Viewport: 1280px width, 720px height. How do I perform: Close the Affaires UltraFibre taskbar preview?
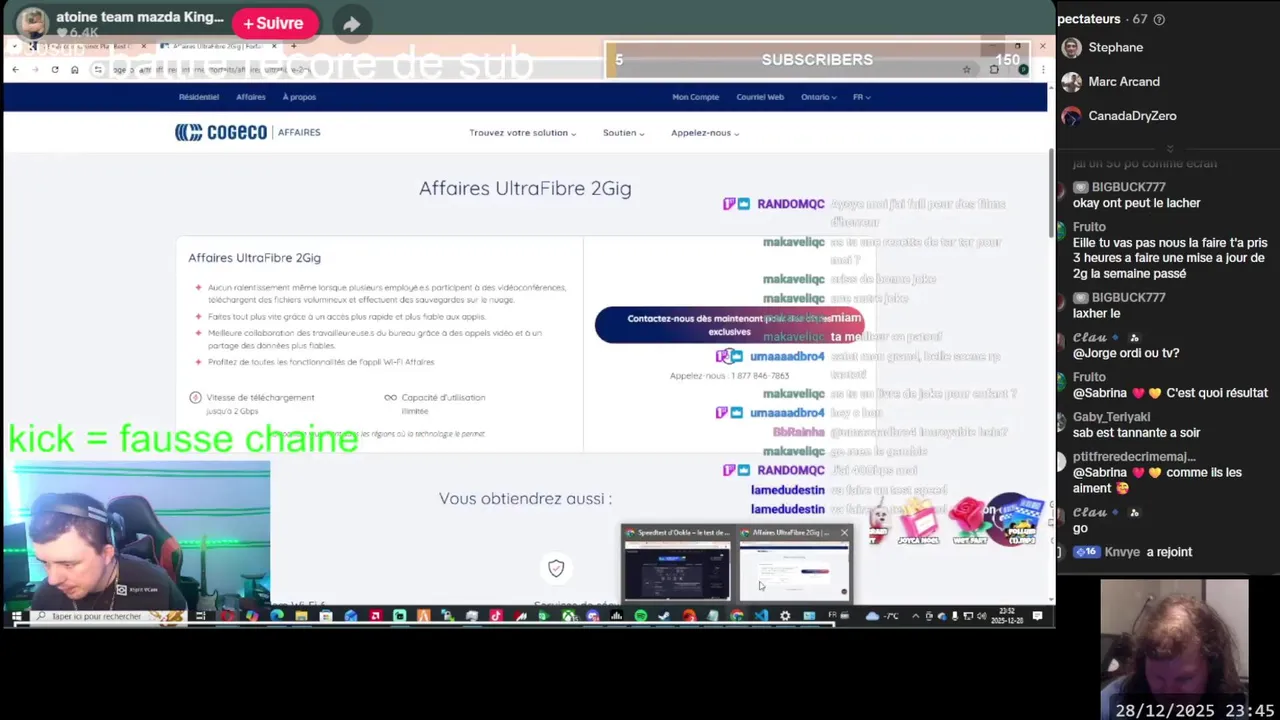844,533
